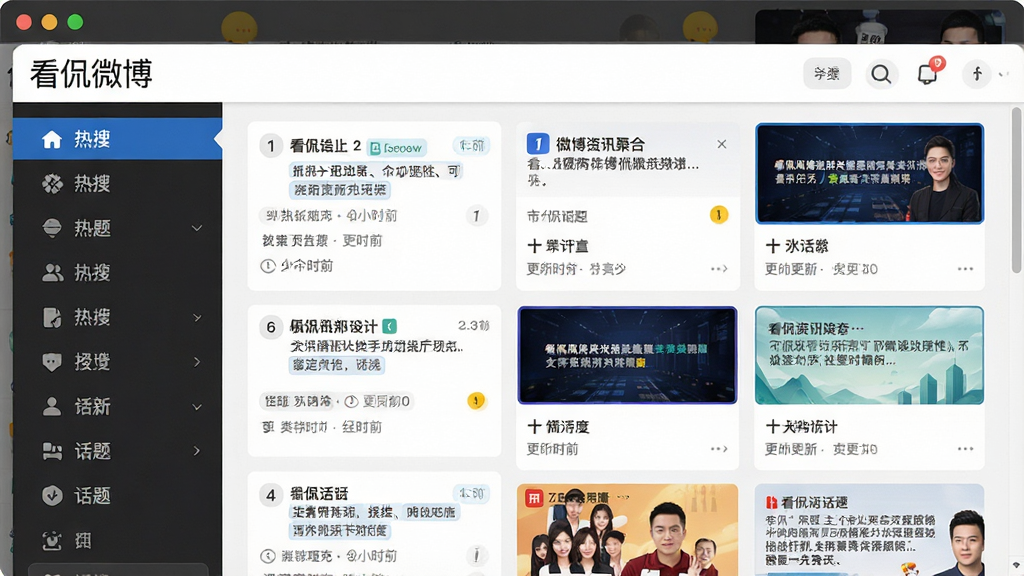1024x576 pixels.
Task: Click the light-blue tag at card 4's top right
Action: point(472,492)
